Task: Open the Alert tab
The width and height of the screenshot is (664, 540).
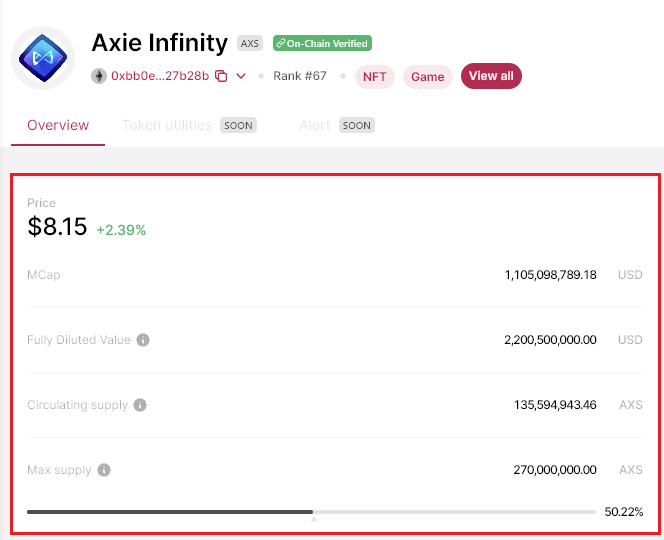Action: (x=315, y=125)
